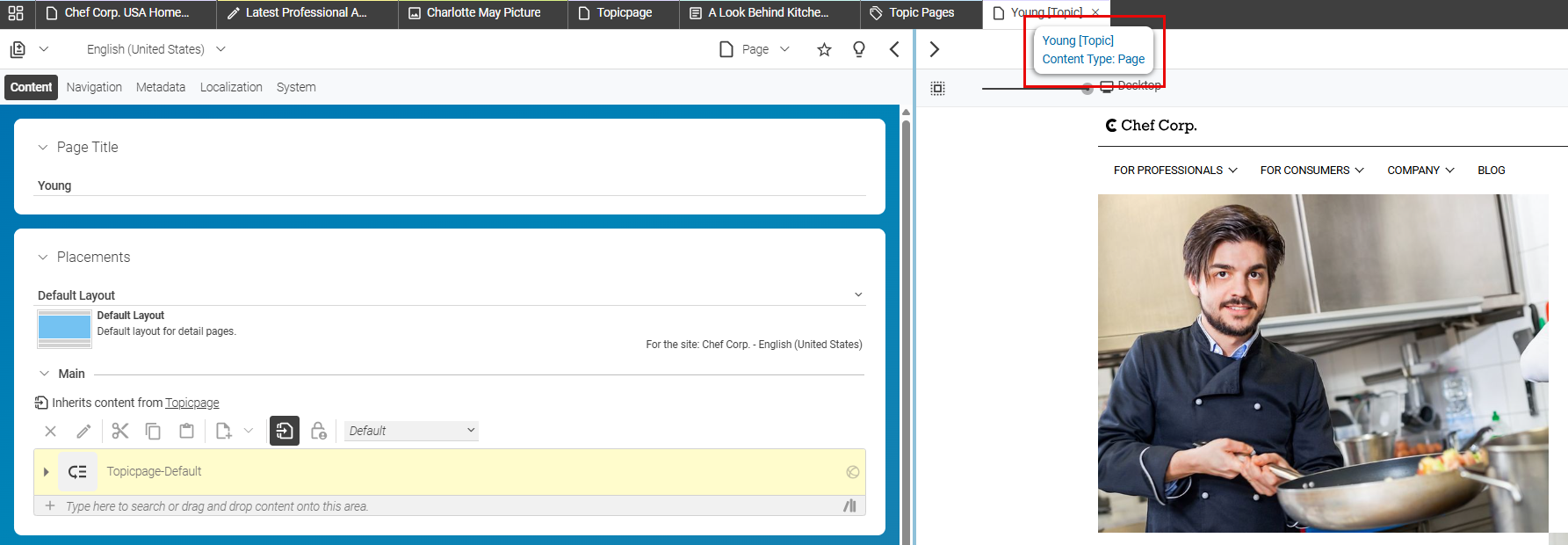
Task: Follow the Topicpage inherited content link
Action: point(192,403)
